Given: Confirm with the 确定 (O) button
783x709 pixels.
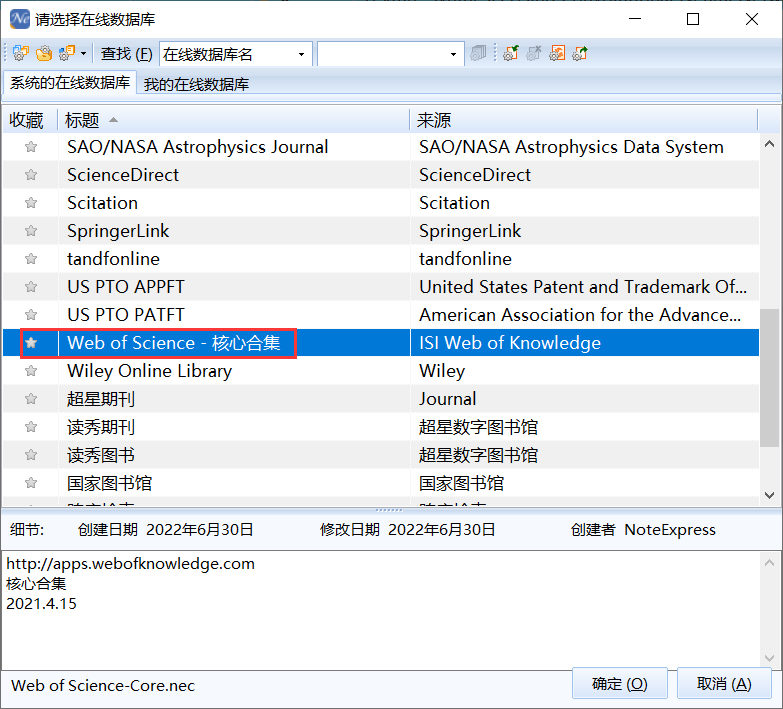Looking at the screenshot, I should pyautogui.click(x=620, y=684).
